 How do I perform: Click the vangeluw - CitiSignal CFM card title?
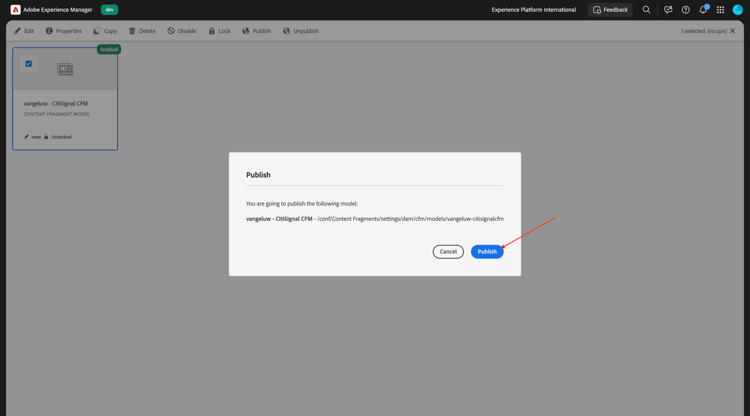pos(56,103)
